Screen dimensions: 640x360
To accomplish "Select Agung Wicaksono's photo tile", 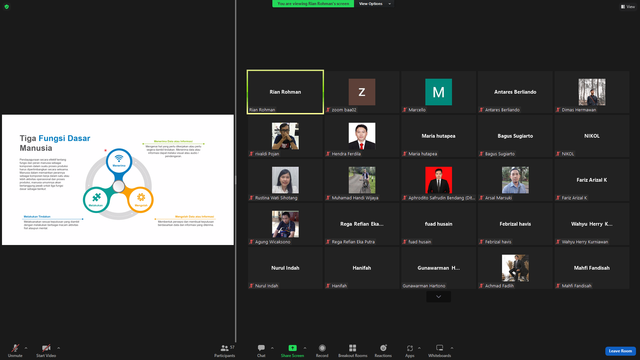I will (x=285, y=224).
